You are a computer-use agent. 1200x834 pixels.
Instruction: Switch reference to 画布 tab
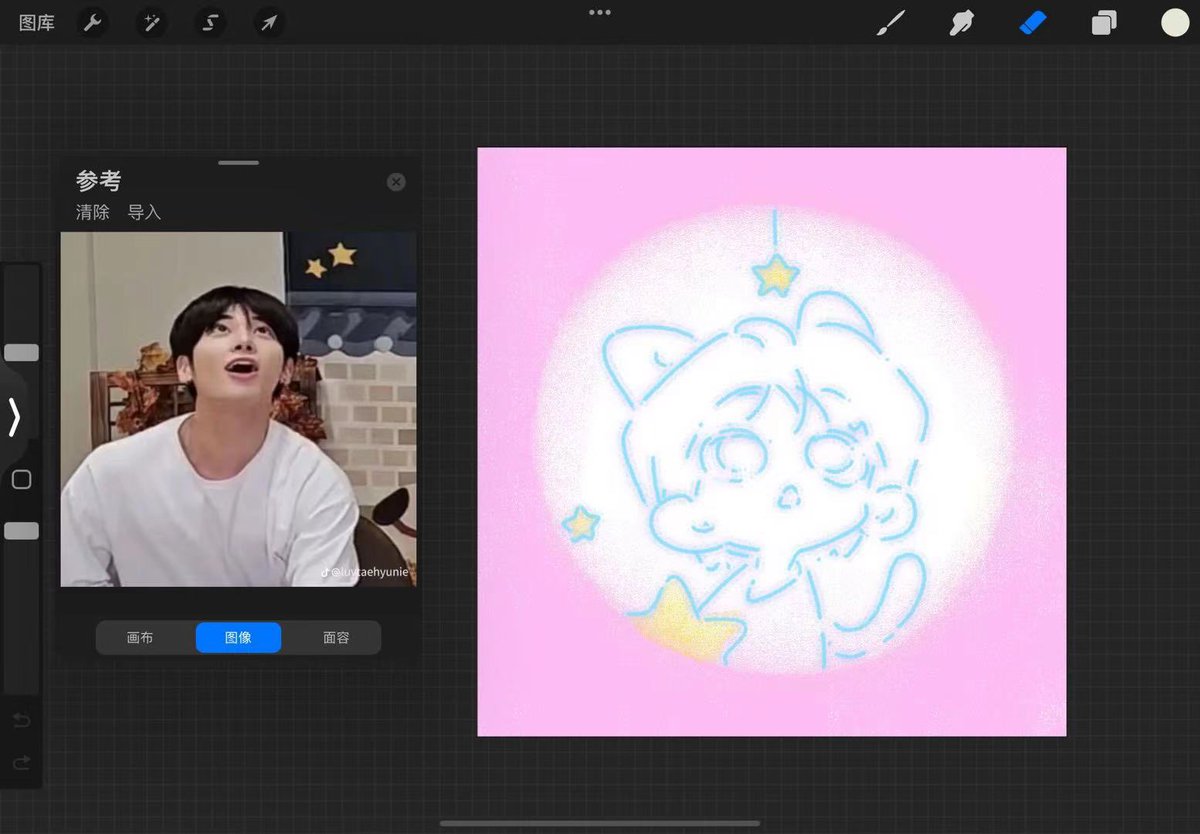[x=140, y=637]
